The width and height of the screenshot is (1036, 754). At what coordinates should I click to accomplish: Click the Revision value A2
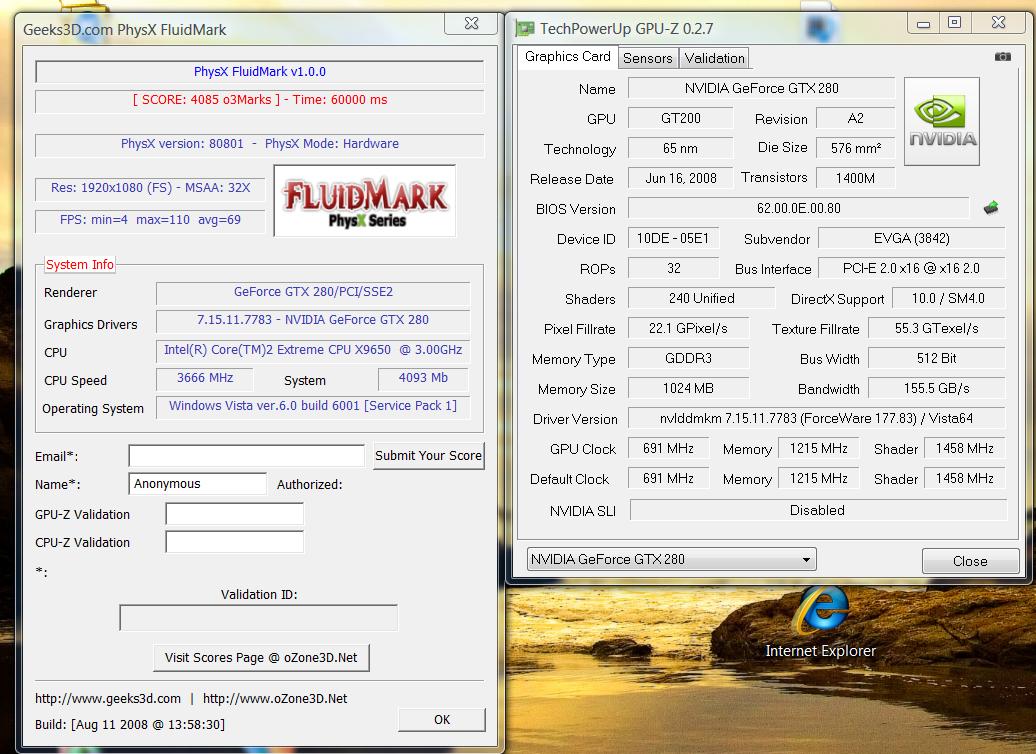[856, 118]
